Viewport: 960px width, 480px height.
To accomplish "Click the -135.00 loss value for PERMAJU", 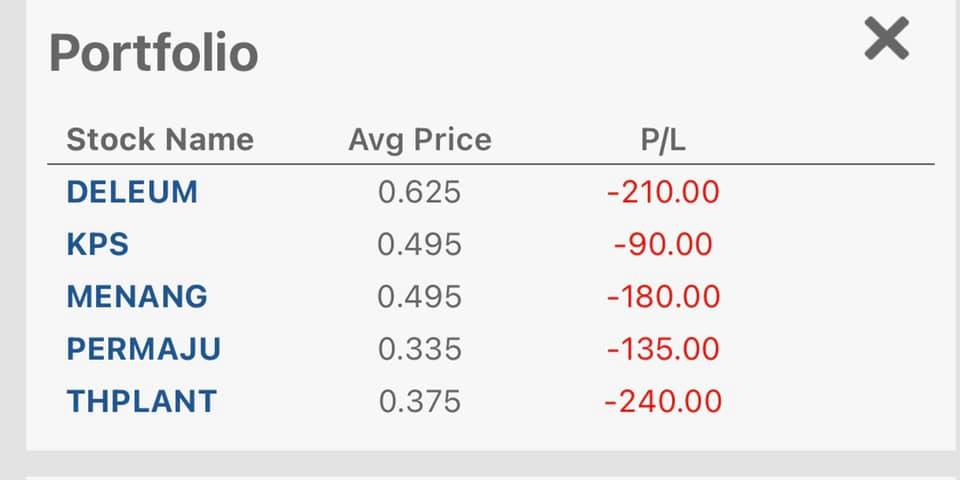I will coord(663,350).
